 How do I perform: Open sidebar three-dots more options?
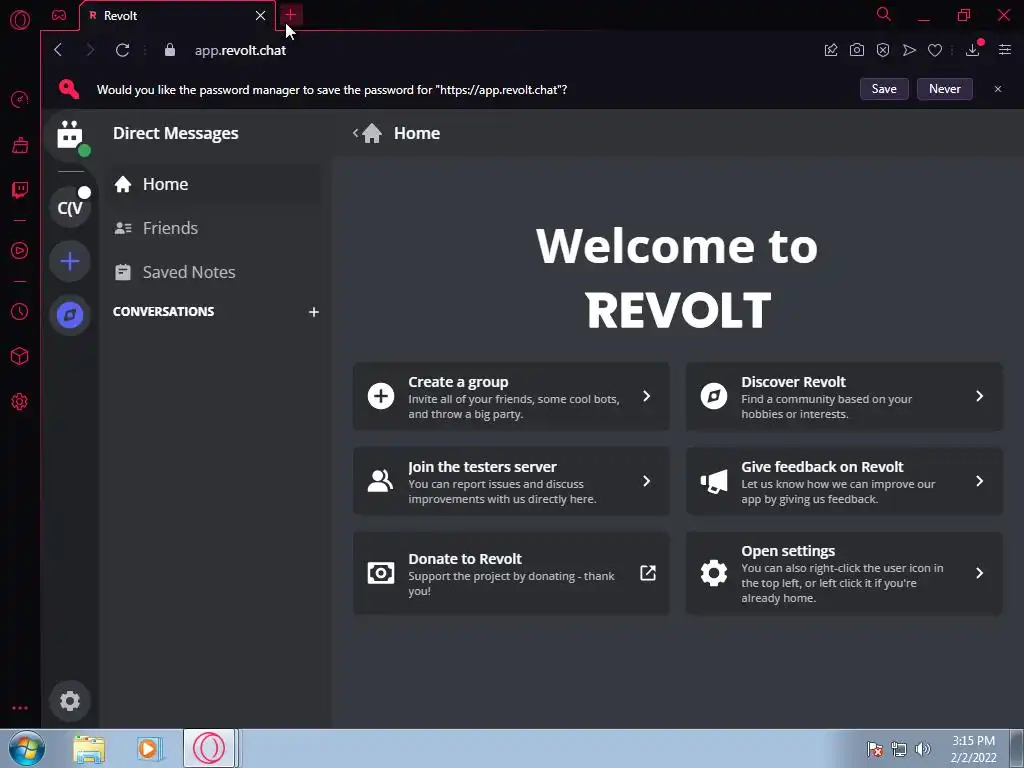20,708
